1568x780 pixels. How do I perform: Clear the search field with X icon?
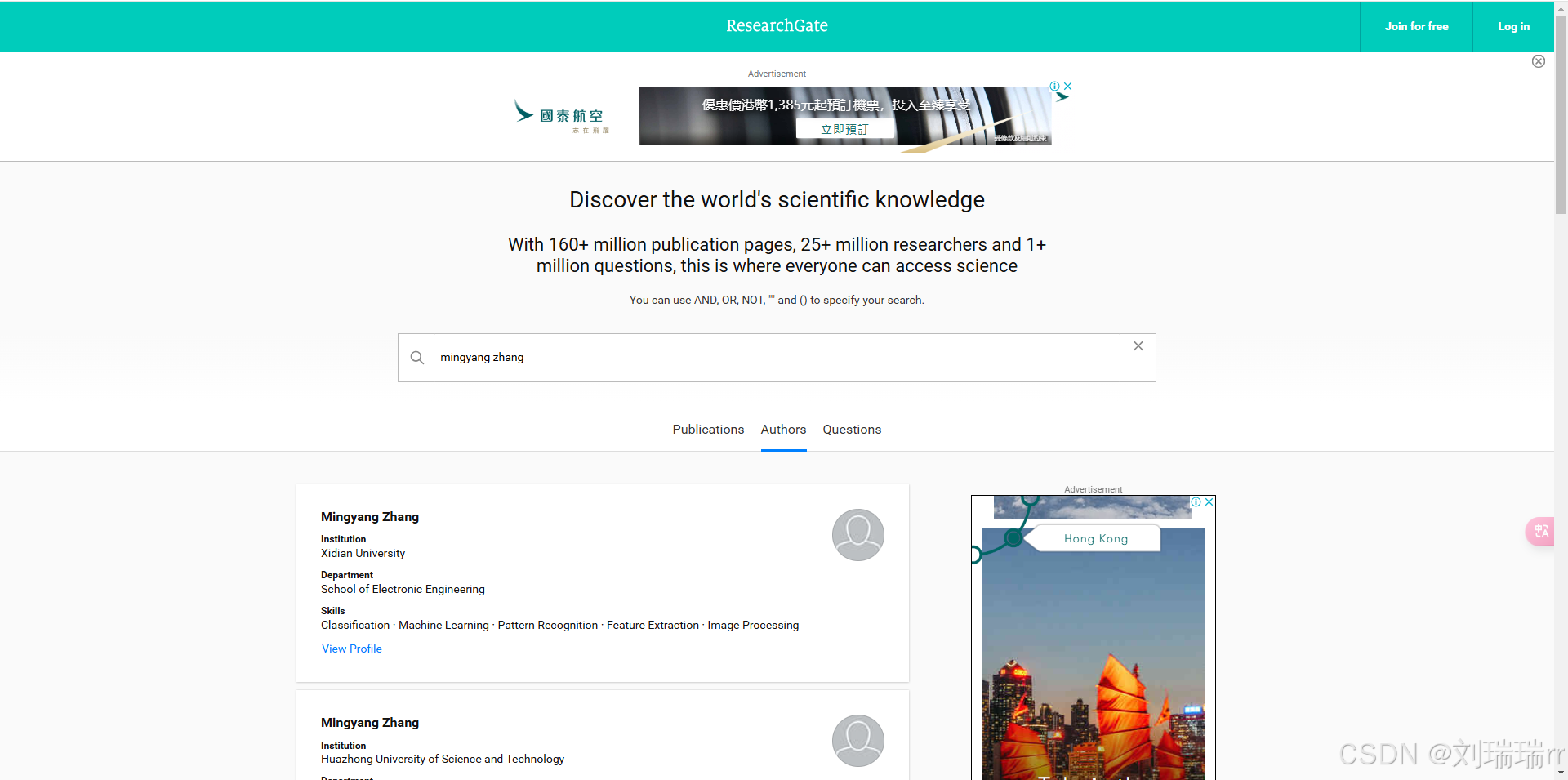tap(1138, 346)
